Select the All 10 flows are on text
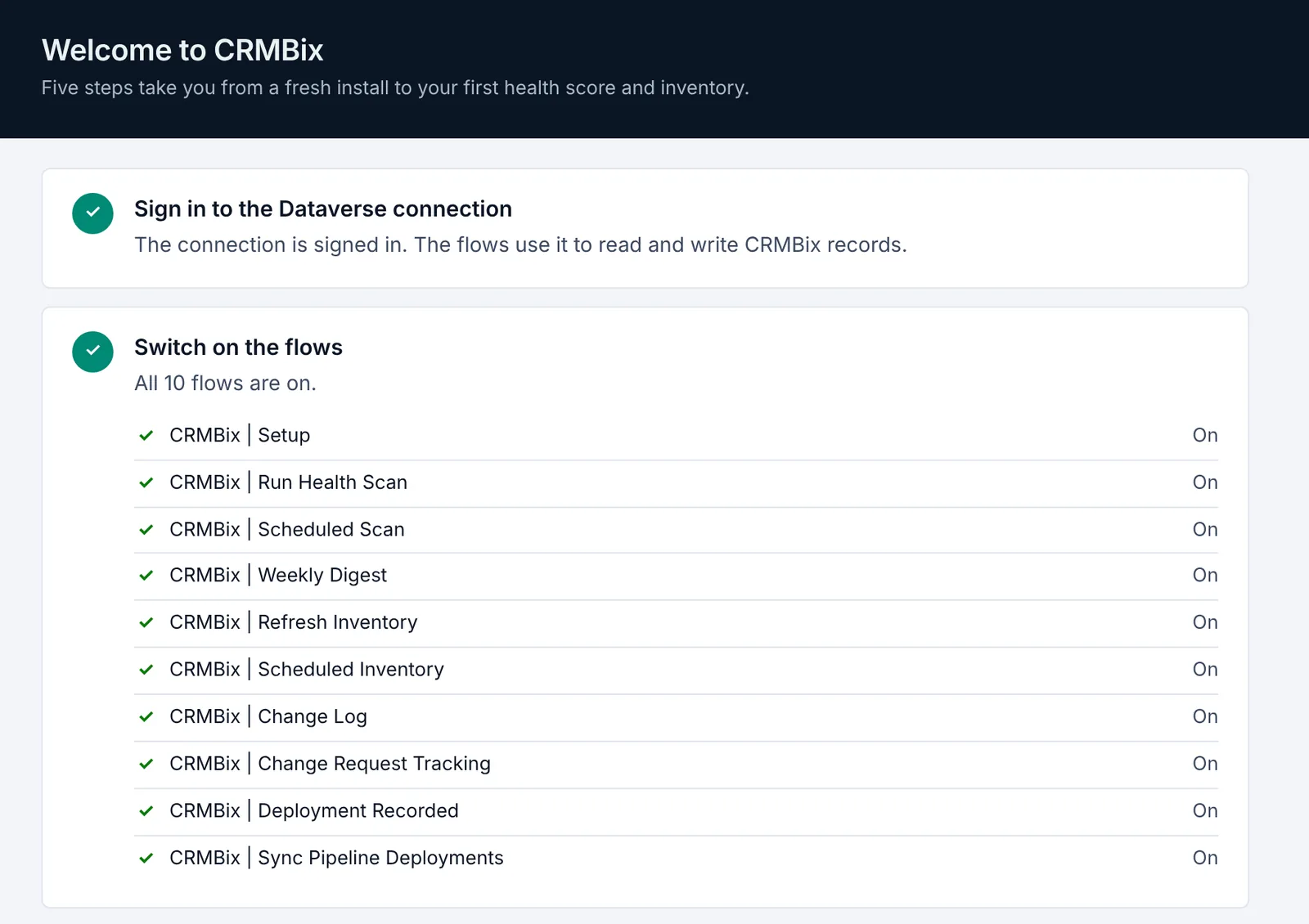The image size is (1309, 924). [x=225, y=384]
